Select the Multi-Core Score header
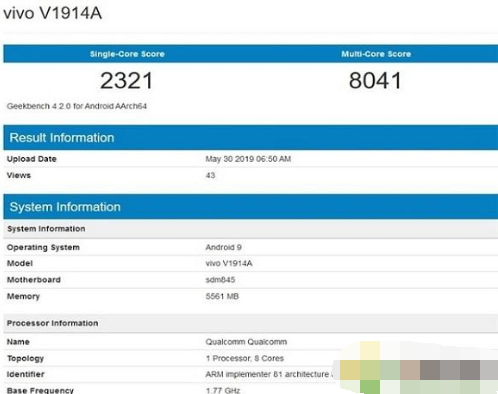498x394 pixels. [376, 54]
